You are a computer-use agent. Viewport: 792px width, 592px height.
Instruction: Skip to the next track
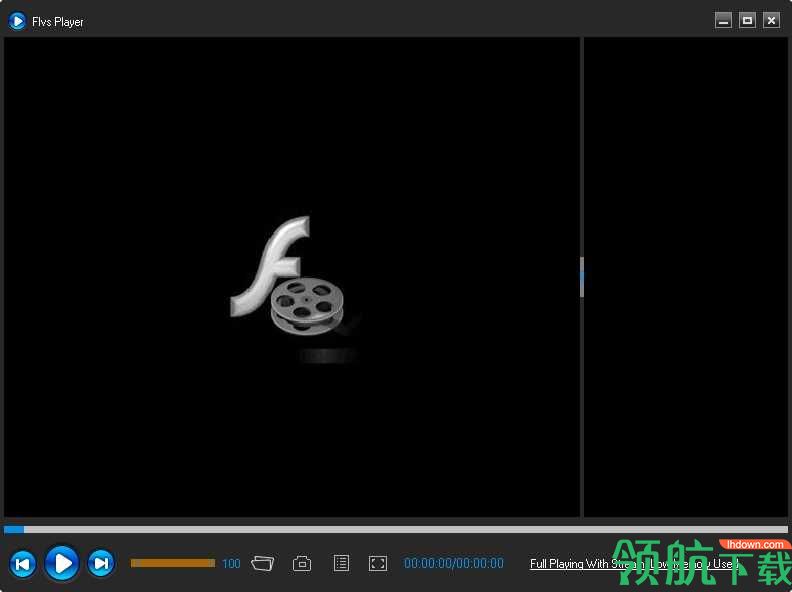click(101, 563)
